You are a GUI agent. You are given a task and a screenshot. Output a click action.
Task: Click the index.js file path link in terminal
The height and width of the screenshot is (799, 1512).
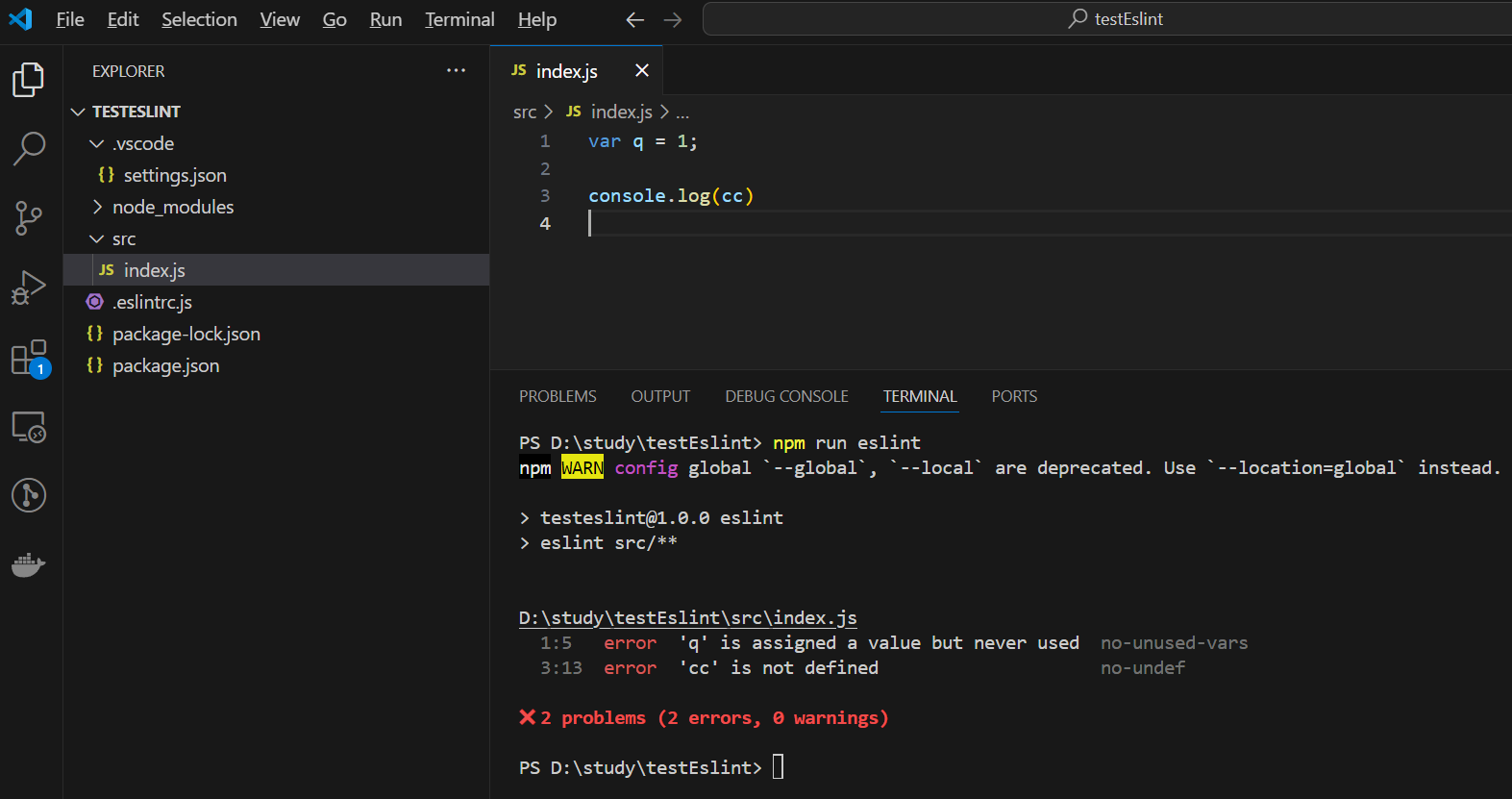click(x=687, y=618)
